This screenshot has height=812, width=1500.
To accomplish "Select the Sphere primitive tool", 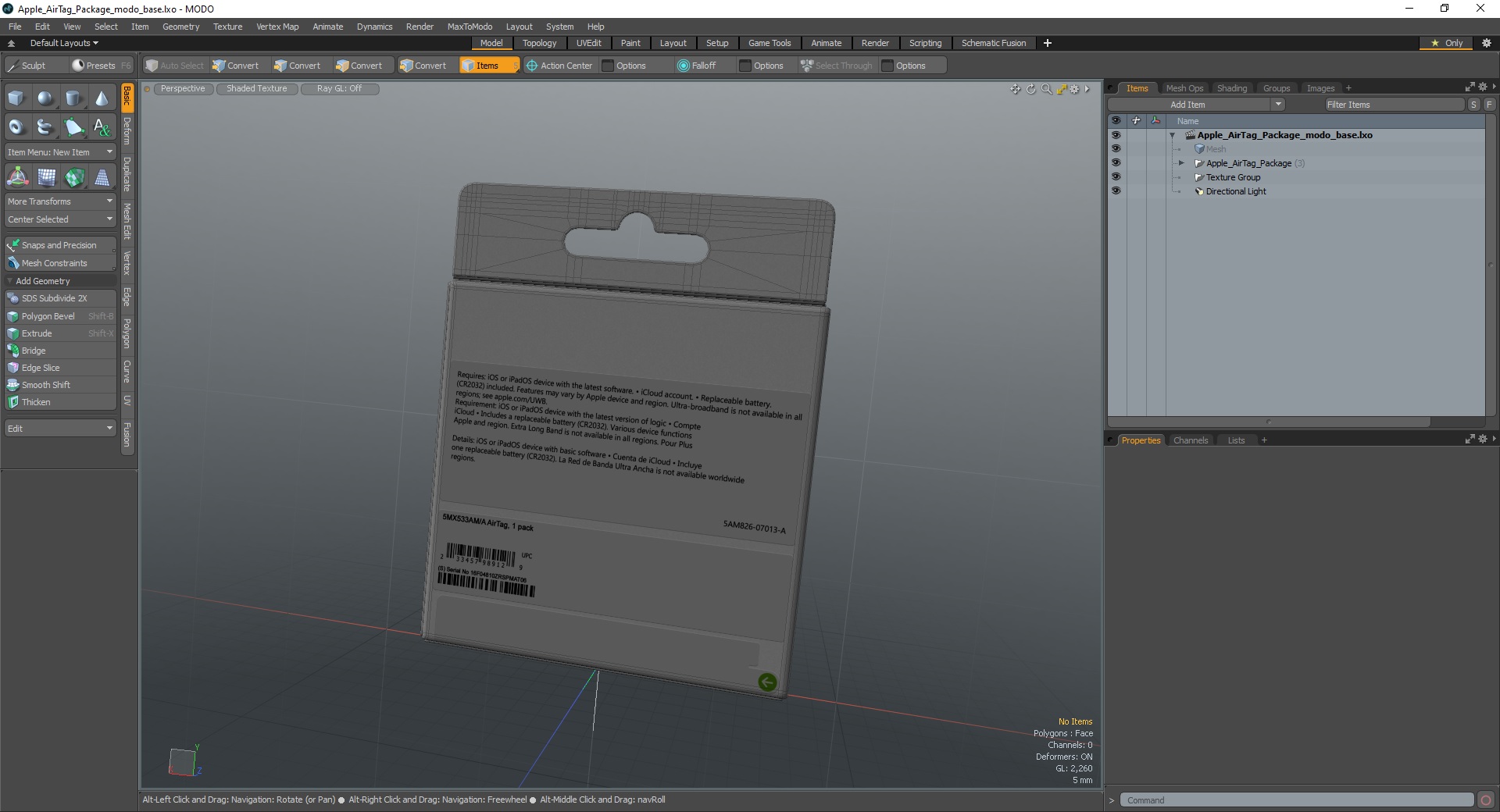I will click(x=45, y=98).
